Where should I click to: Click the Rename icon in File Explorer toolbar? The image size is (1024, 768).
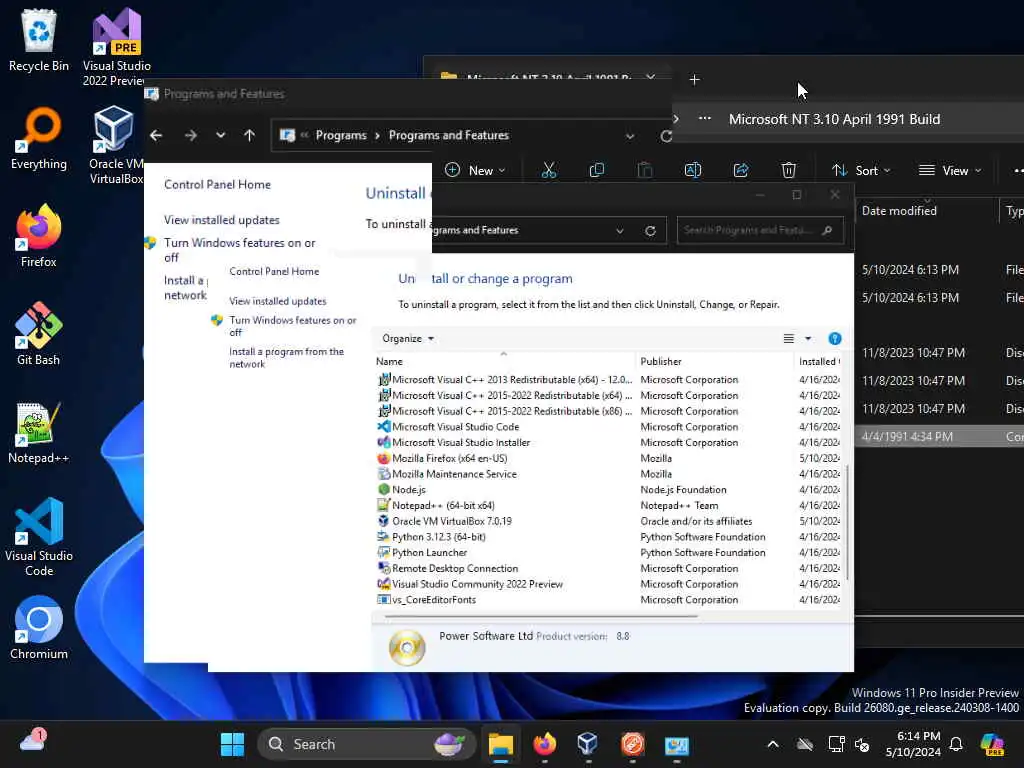[692, 170]
